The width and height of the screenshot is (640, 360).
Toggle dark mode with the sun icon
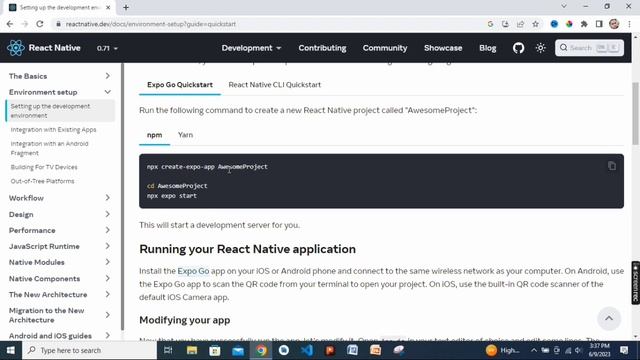pyautogui.click(x=540, y=48)
